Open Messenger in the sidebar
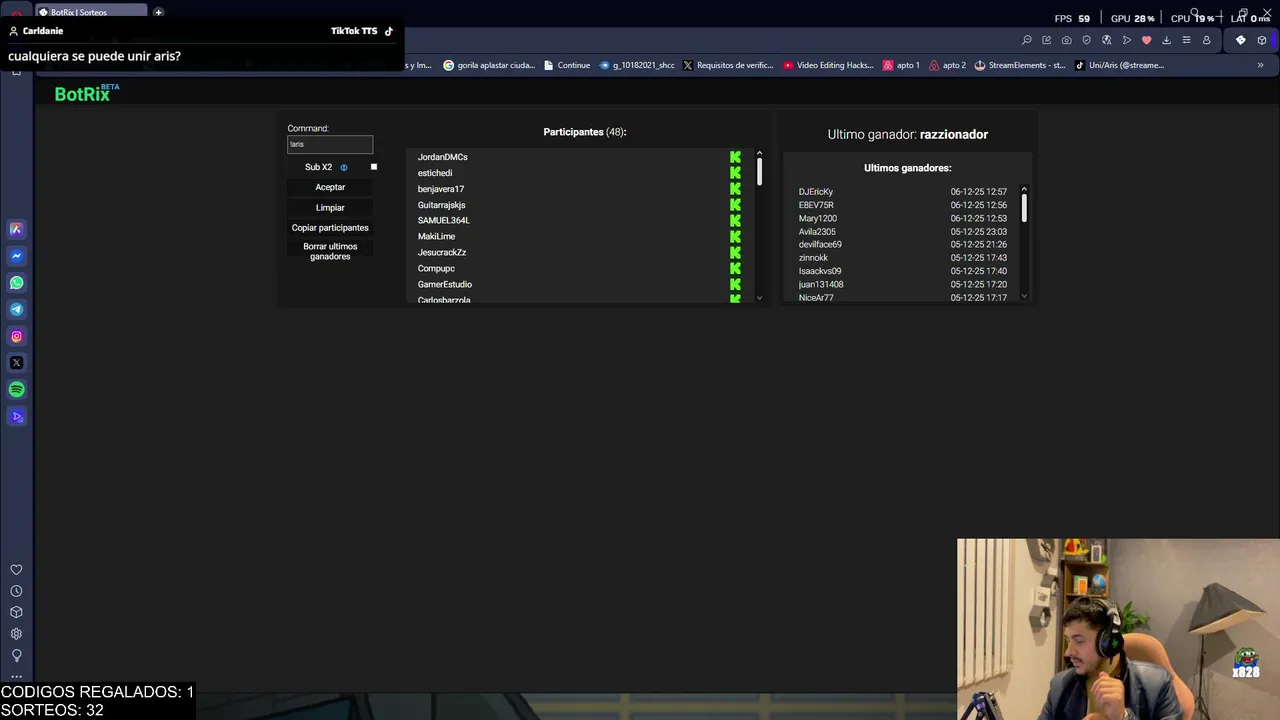This screenshot has height=720, width=1280. [16, 256]
